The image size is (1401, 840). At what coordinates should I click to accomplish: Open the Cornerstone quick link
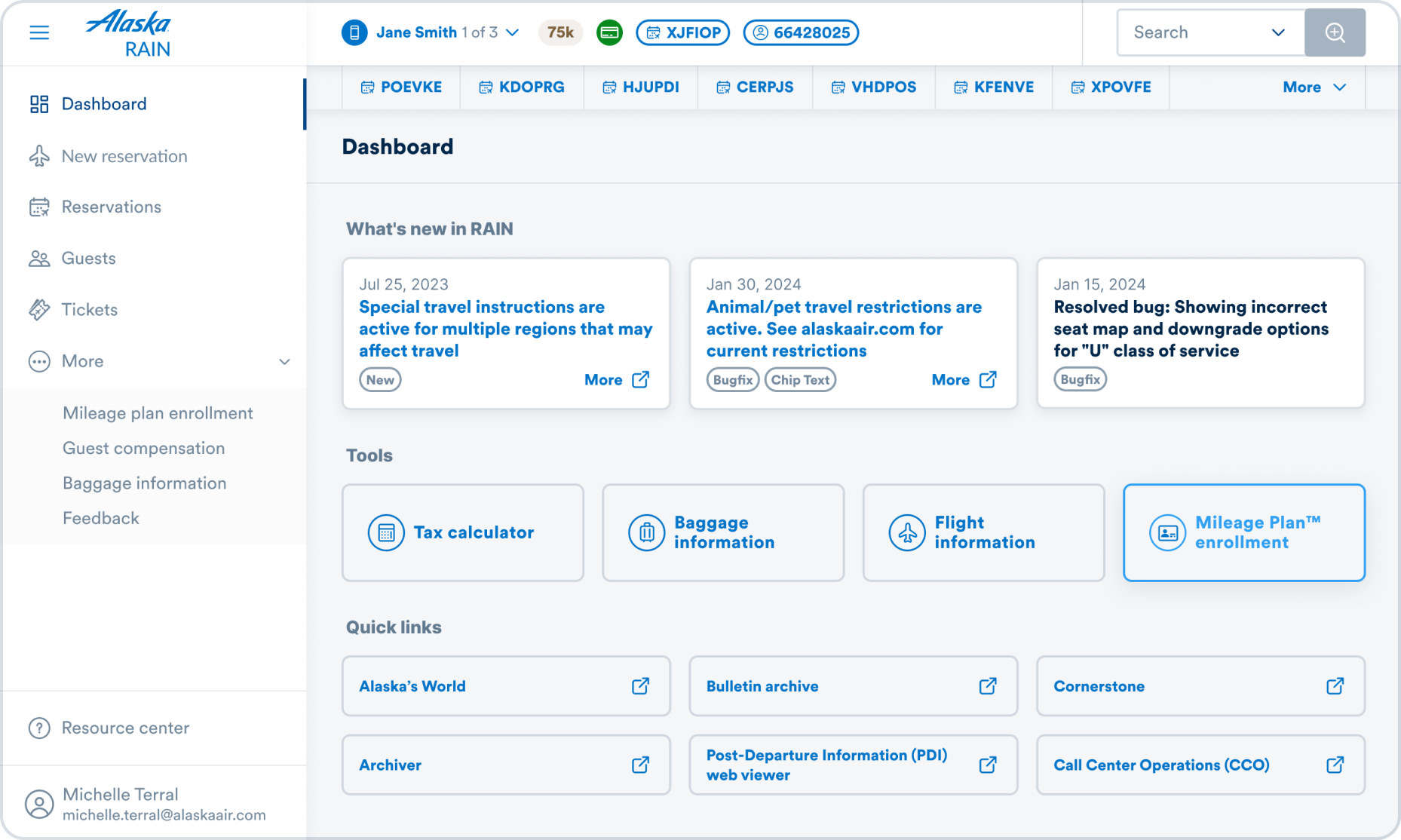pos(1200,686)
